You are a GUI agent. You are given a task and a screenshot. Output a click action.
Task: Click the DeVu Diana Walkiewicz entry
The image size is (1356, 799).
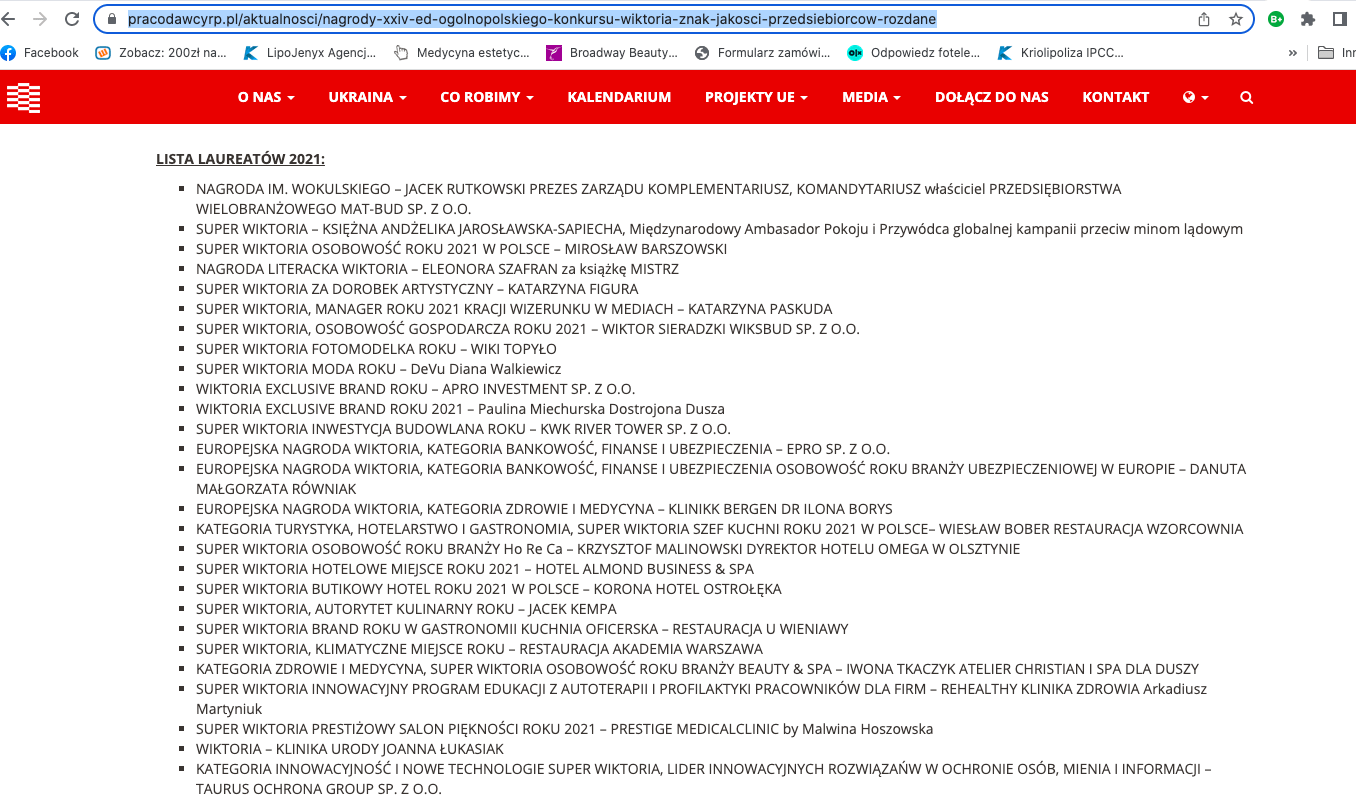coord(378,369)
